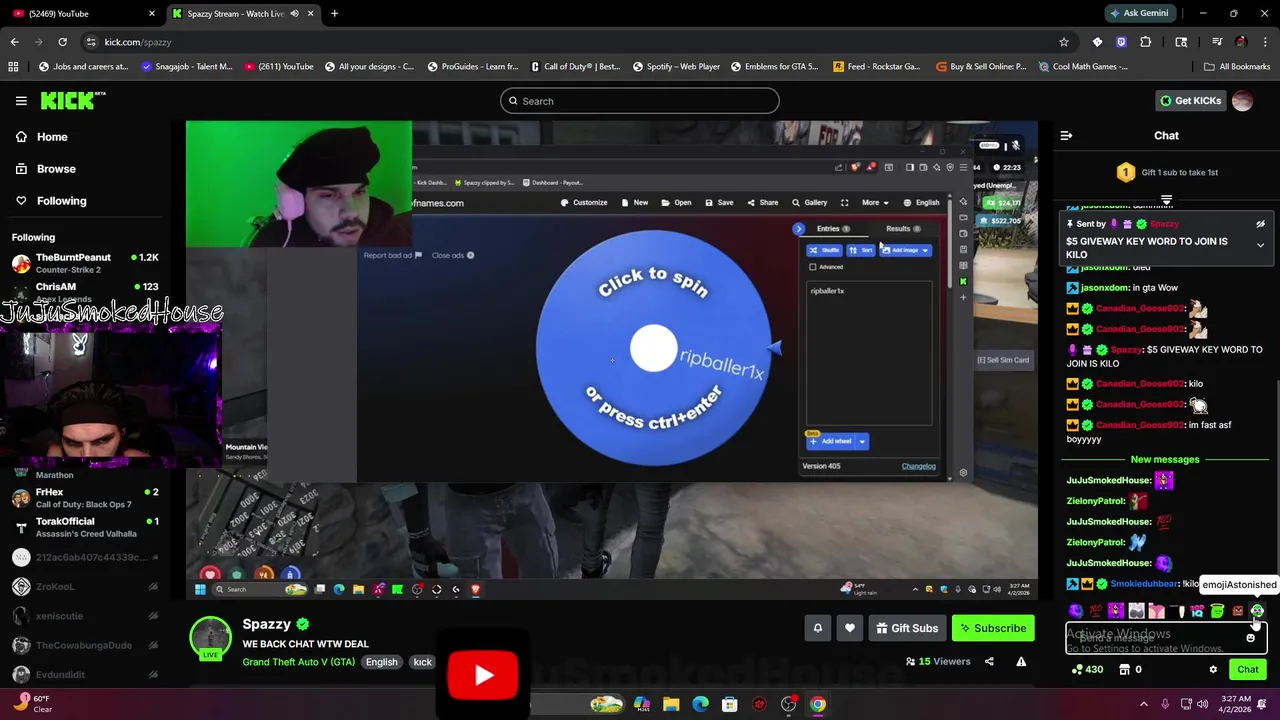Open File Explorer from the Windows taskbar
The width and height of the screenshot is (1280, 720).
671,704
